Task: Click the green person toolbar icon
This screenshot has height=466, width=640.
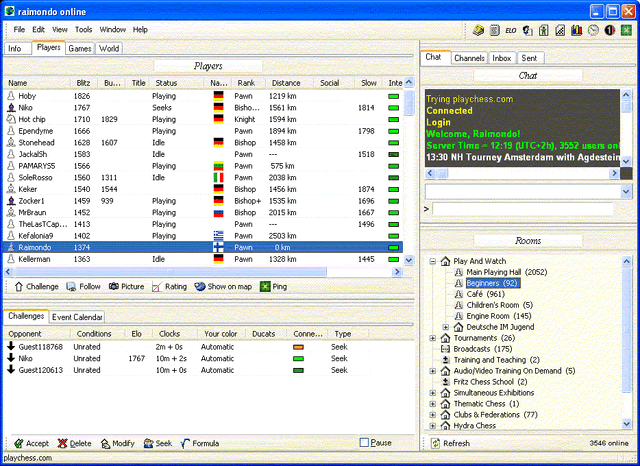Action: pos(544,30)
